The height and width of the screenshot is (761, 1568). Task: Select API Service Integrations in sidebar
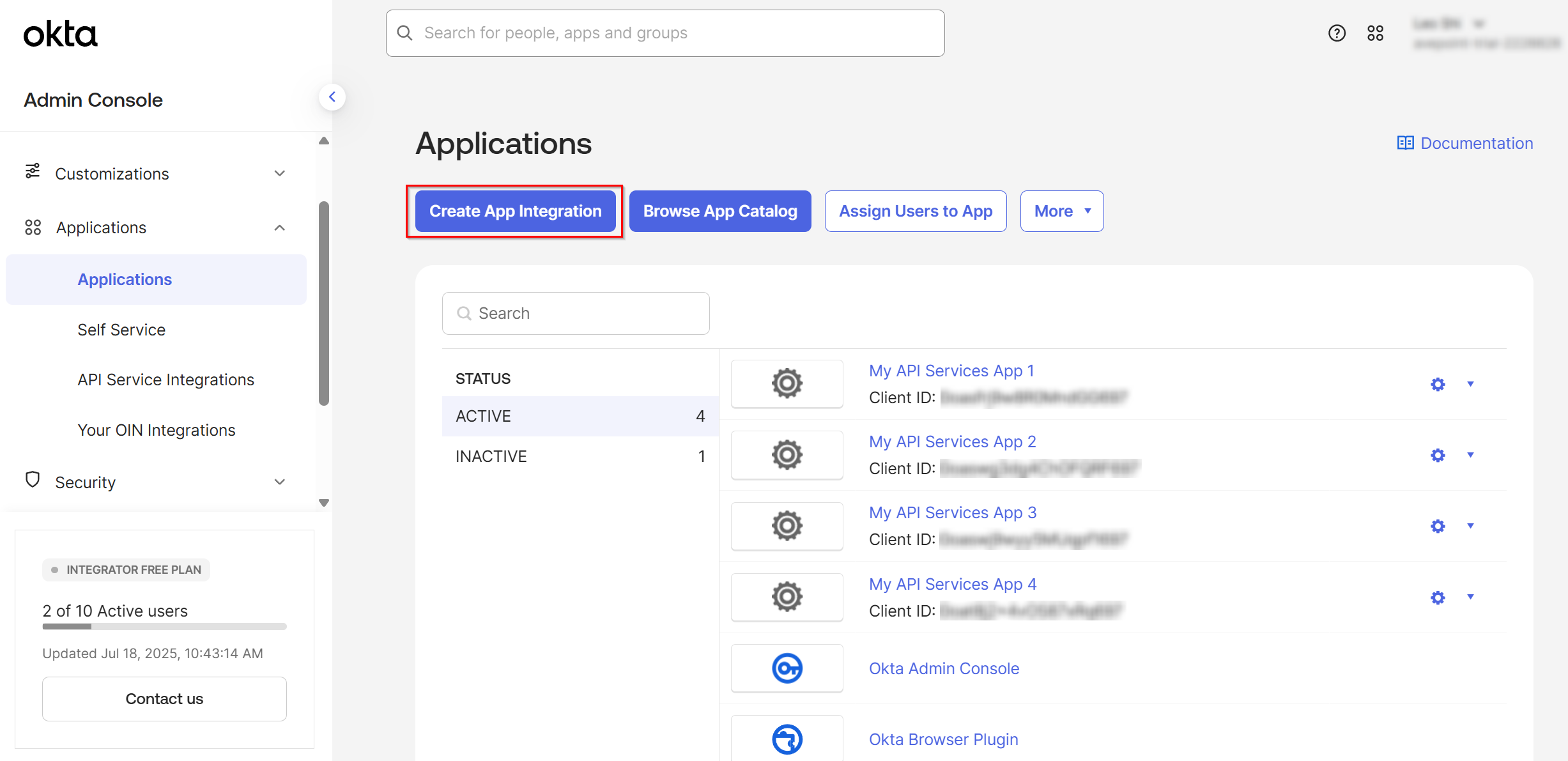[165, 379]
